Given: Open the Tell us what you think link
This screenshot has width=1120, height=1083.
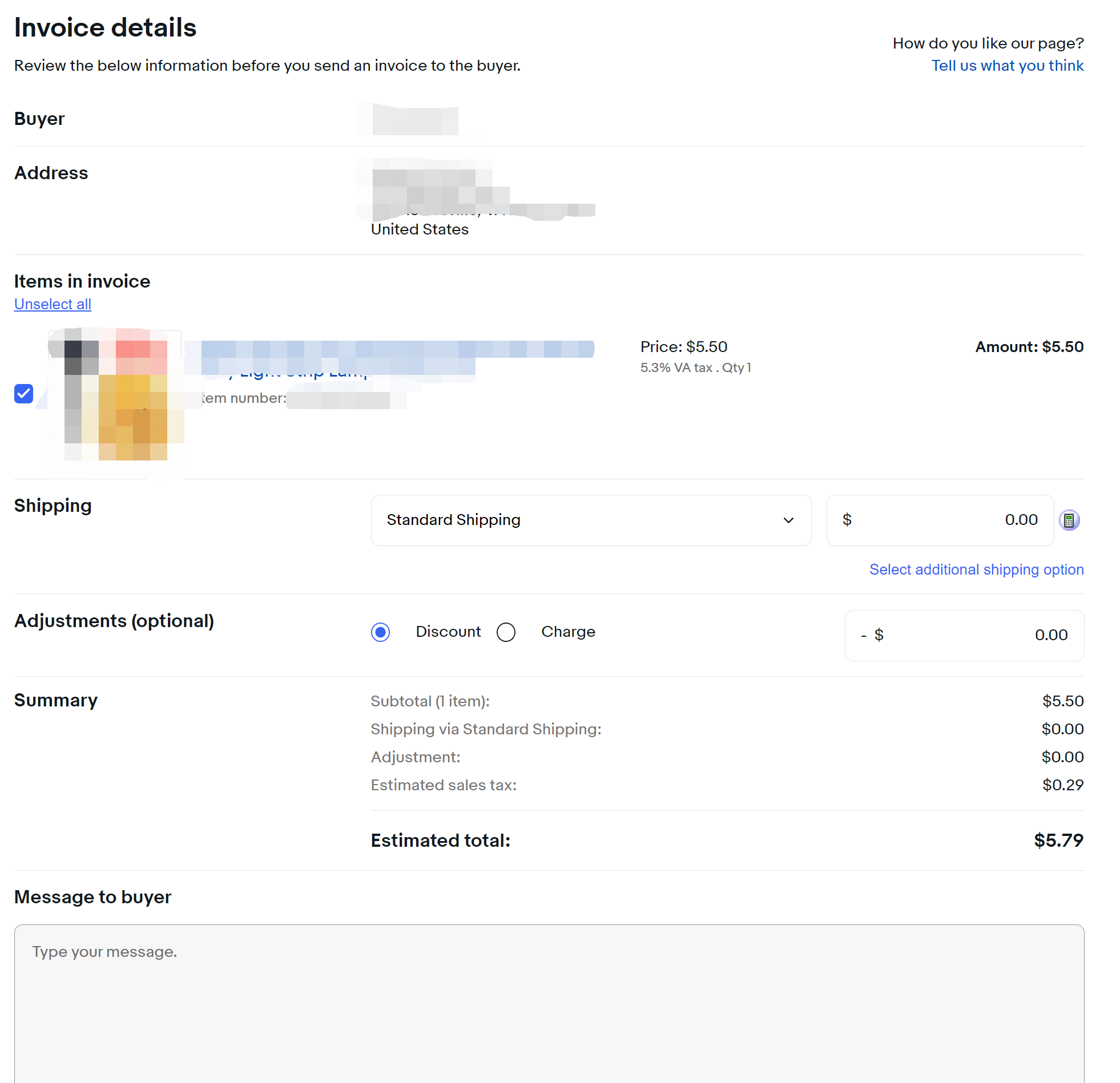Looking at the screenshot, I should (1007, 65).
